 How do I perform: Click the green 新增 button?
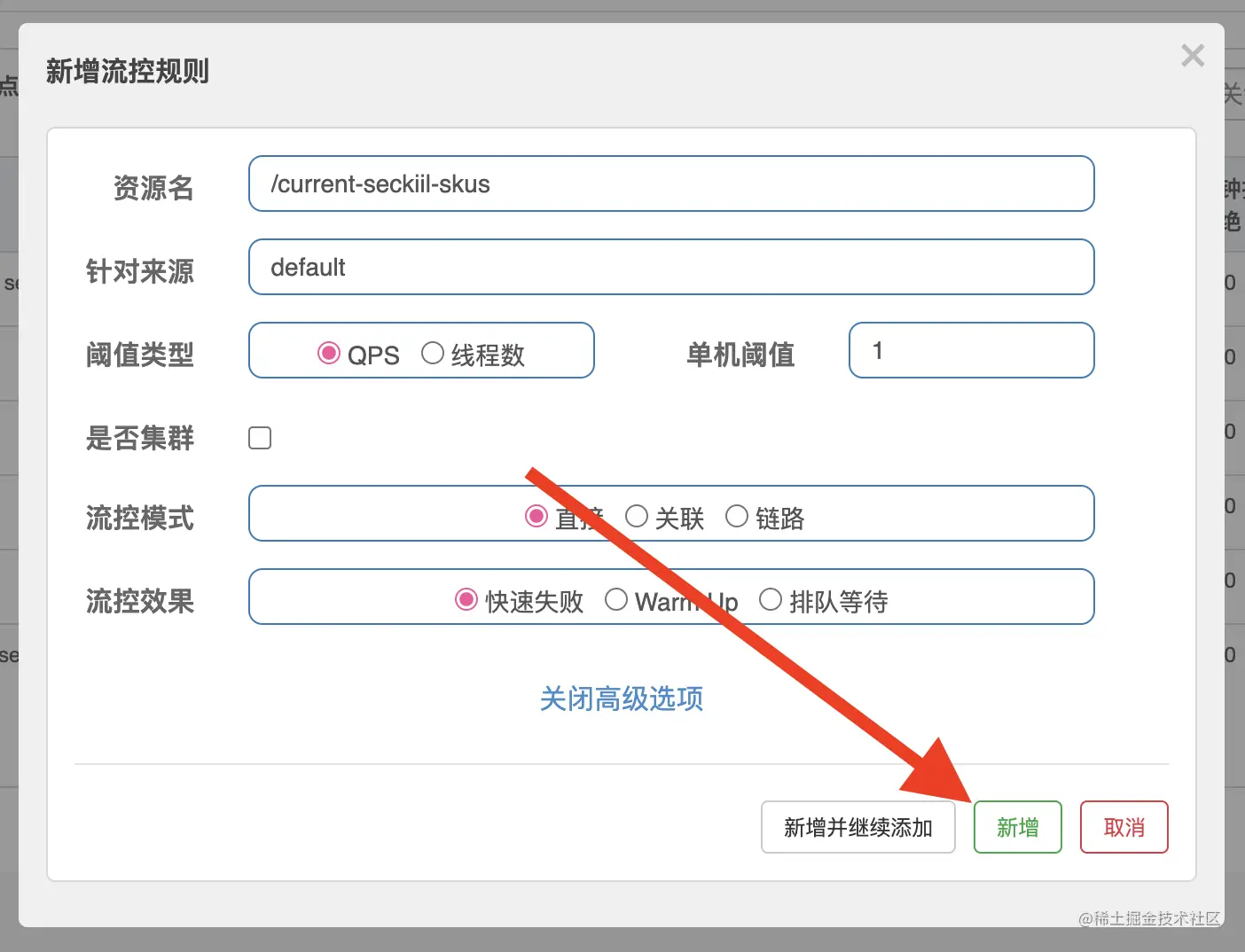pyautogui.click(x=1018, y=827)
